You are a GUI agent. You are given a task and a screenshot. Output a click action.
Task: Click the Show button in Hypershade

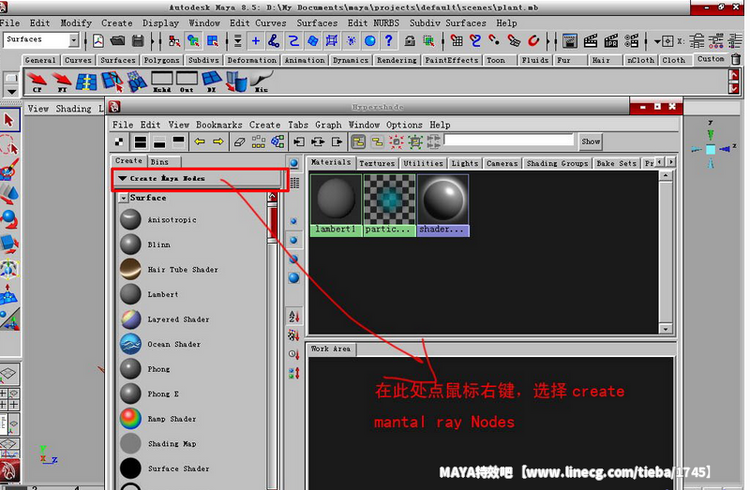(590, 142)
